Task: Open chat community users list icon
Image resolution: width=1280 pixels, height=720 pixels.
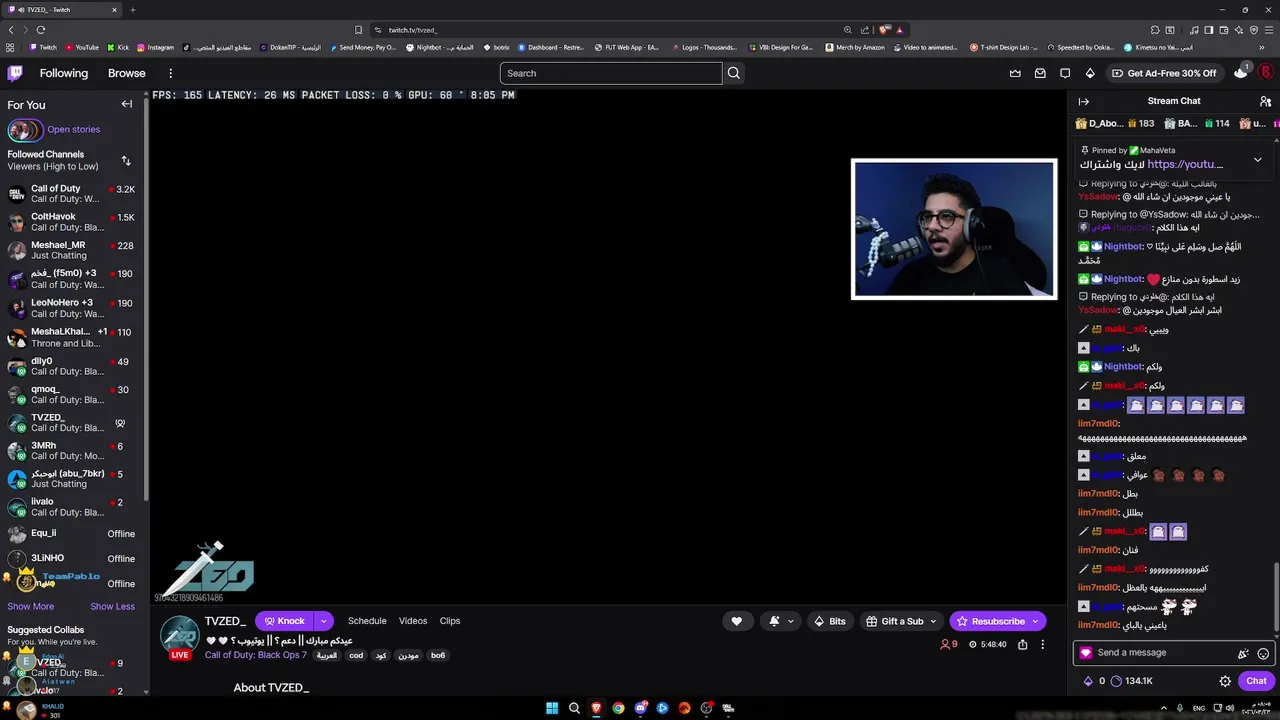Action: [1265, 101]
